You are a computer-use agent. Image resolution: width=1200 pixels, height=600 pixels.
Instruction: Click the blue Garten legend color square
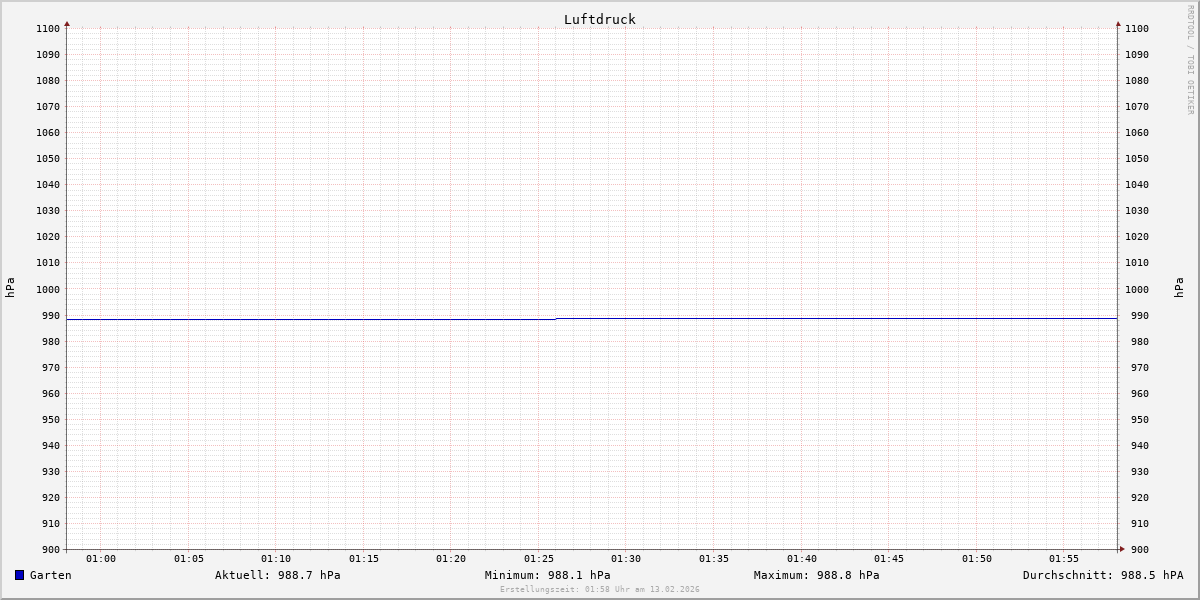19,575
